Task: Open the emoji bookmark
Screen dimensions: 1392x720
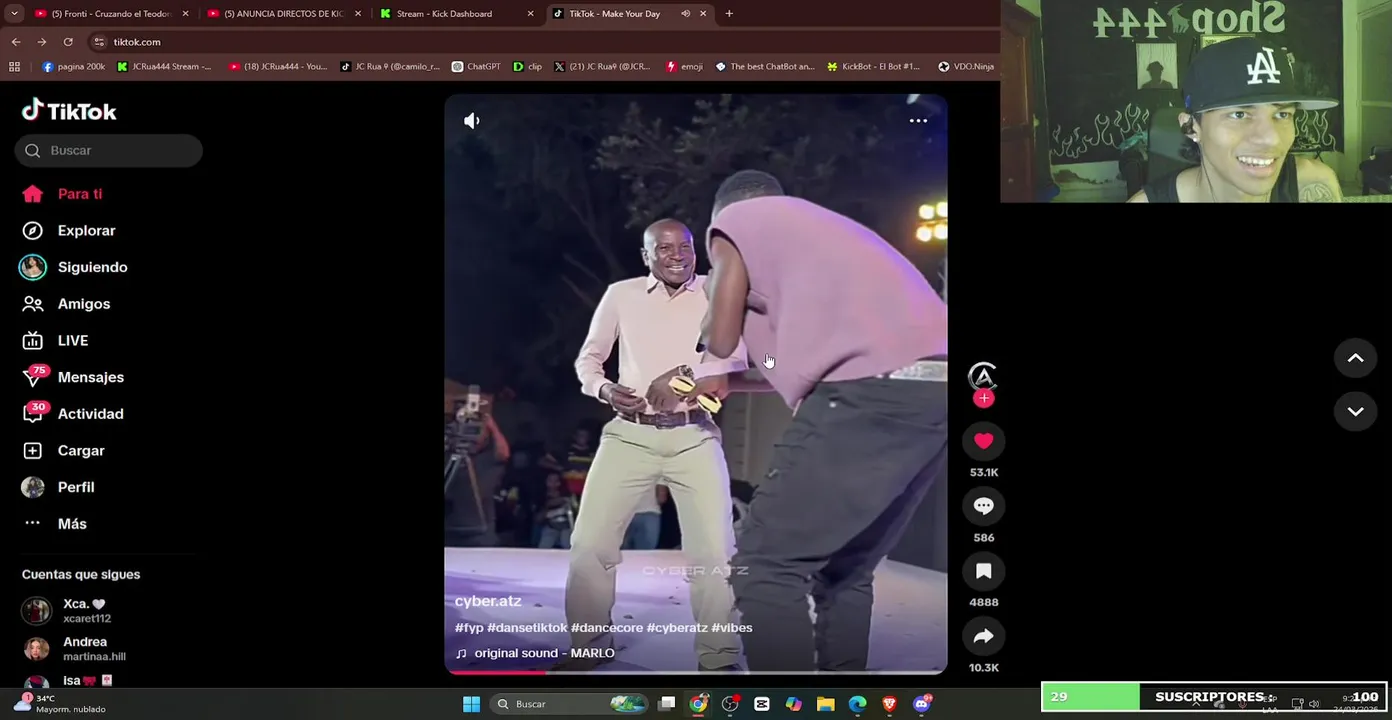Action: [x=684, y=67]
